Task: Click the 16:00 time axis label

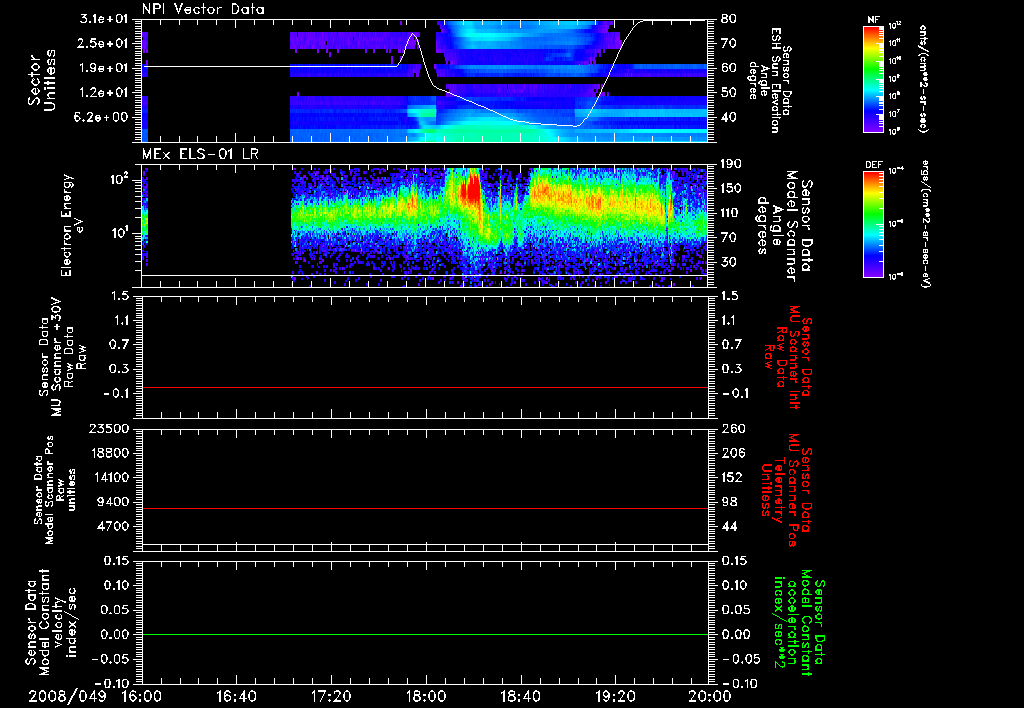Action: (x=141, y=696)
